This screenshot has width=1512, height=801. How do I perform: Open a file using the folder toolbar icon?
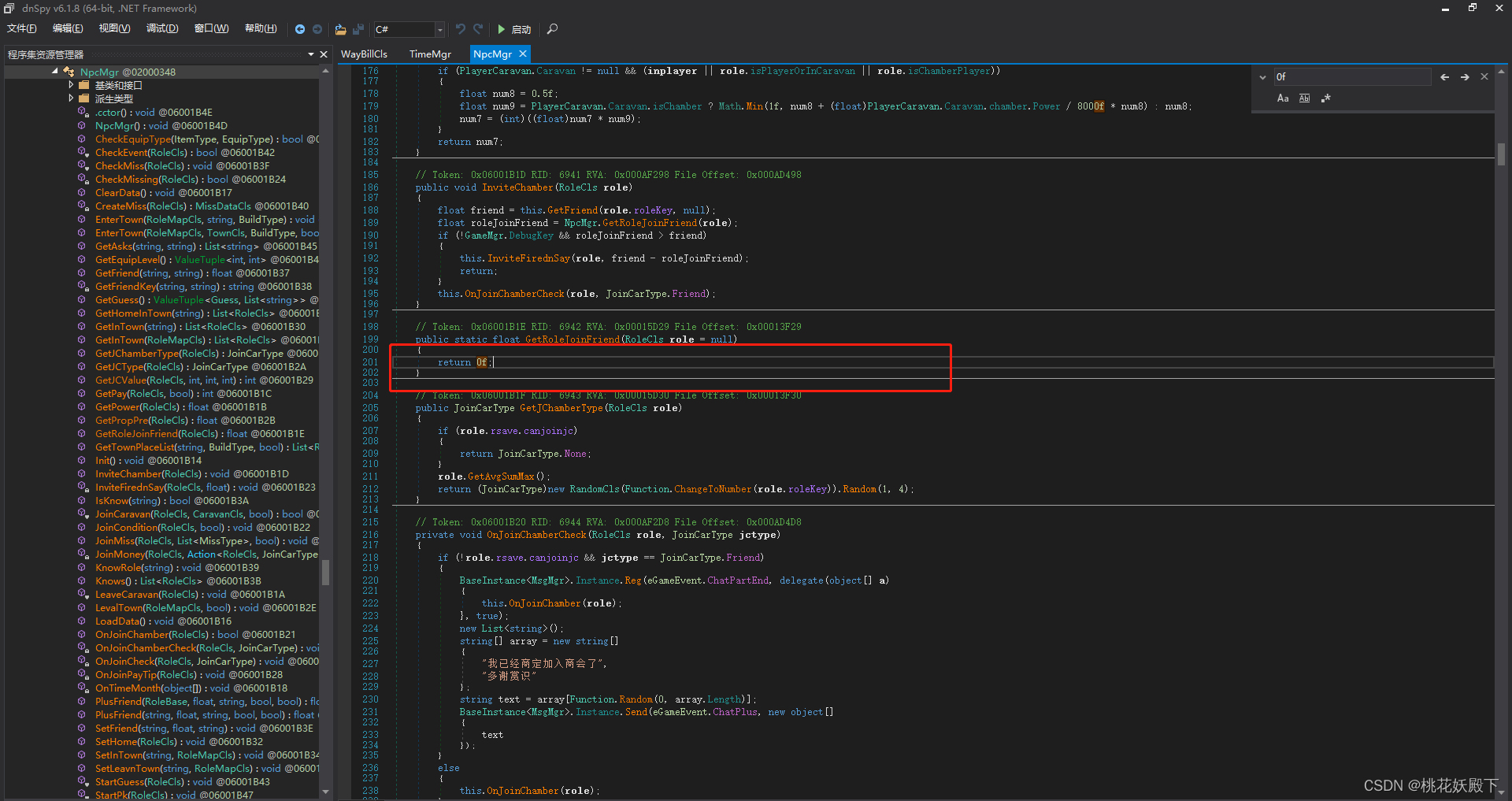(x=340, y=29)
